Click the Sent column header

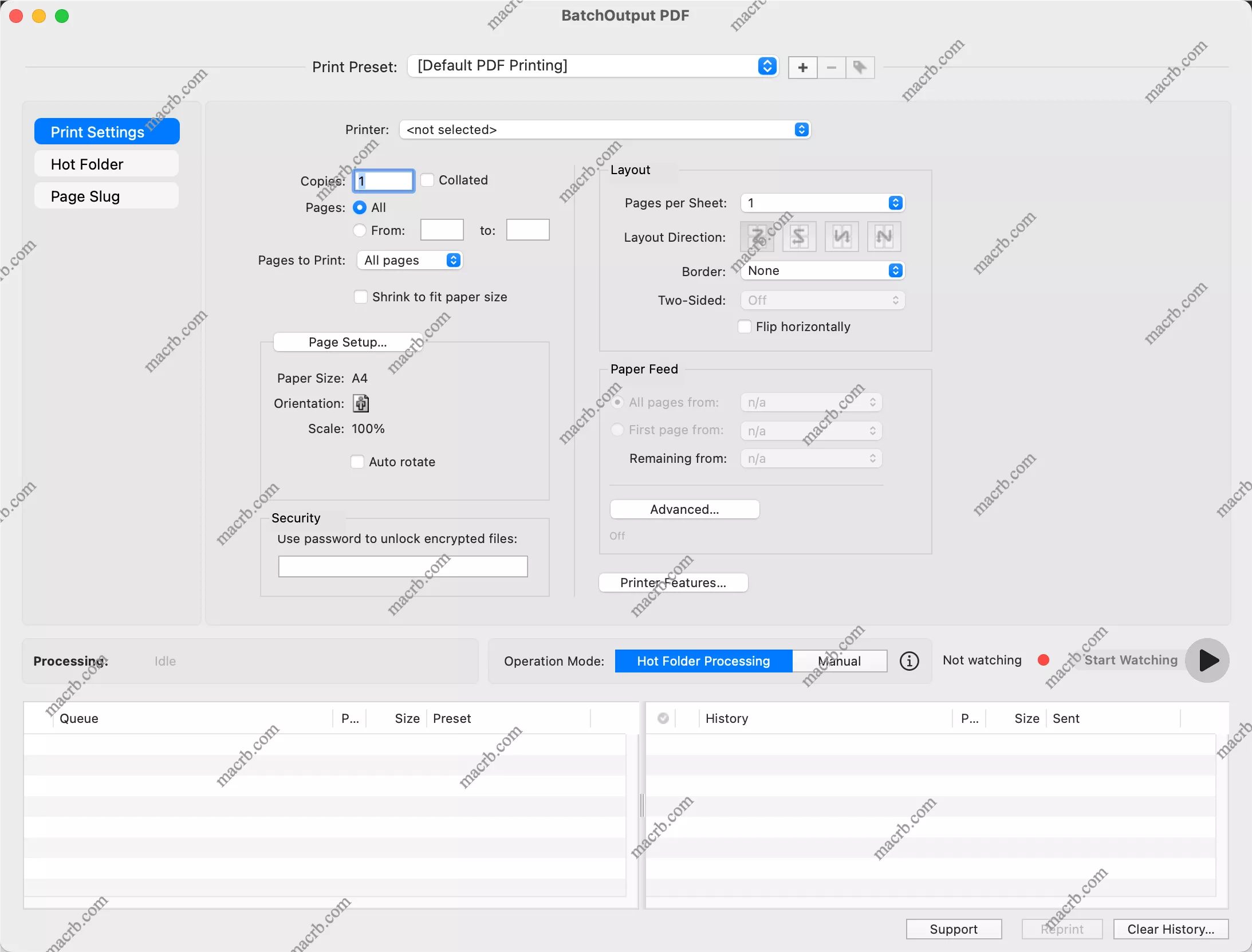point(1114,718)
